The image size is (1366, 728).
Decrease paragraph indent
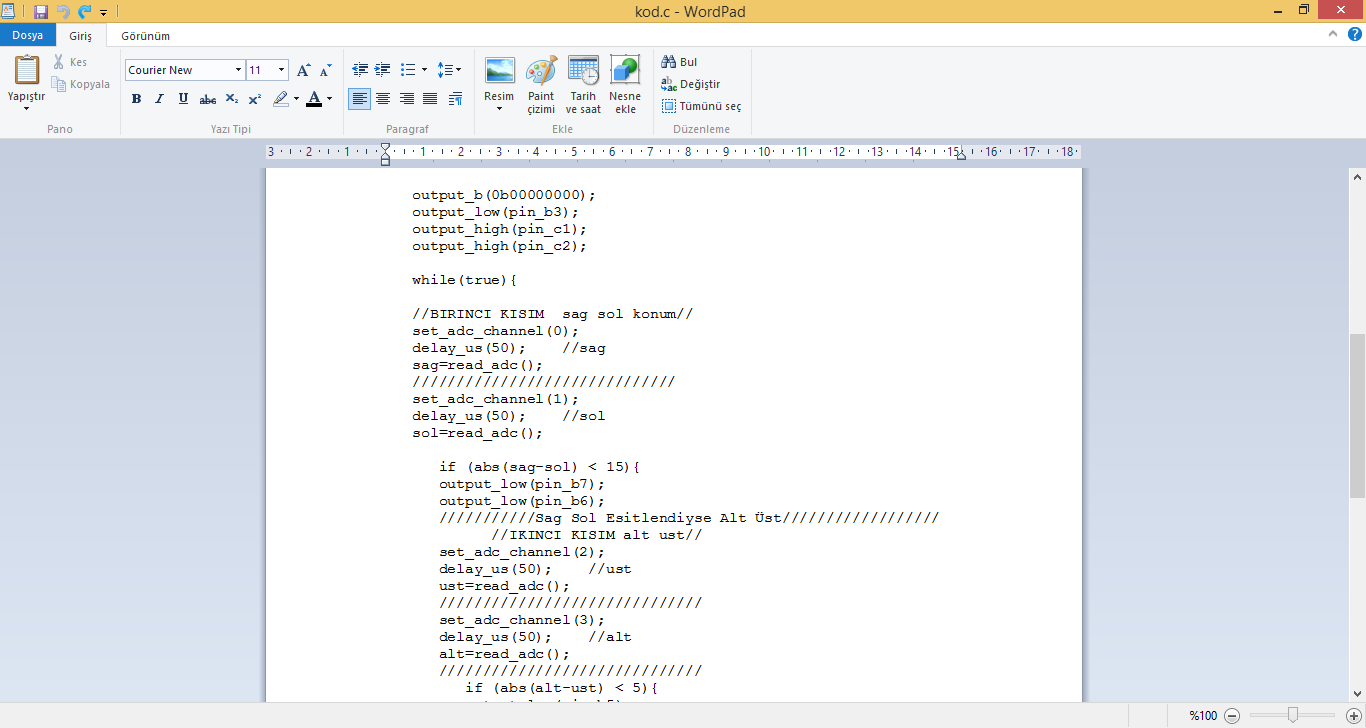[361, 70]
